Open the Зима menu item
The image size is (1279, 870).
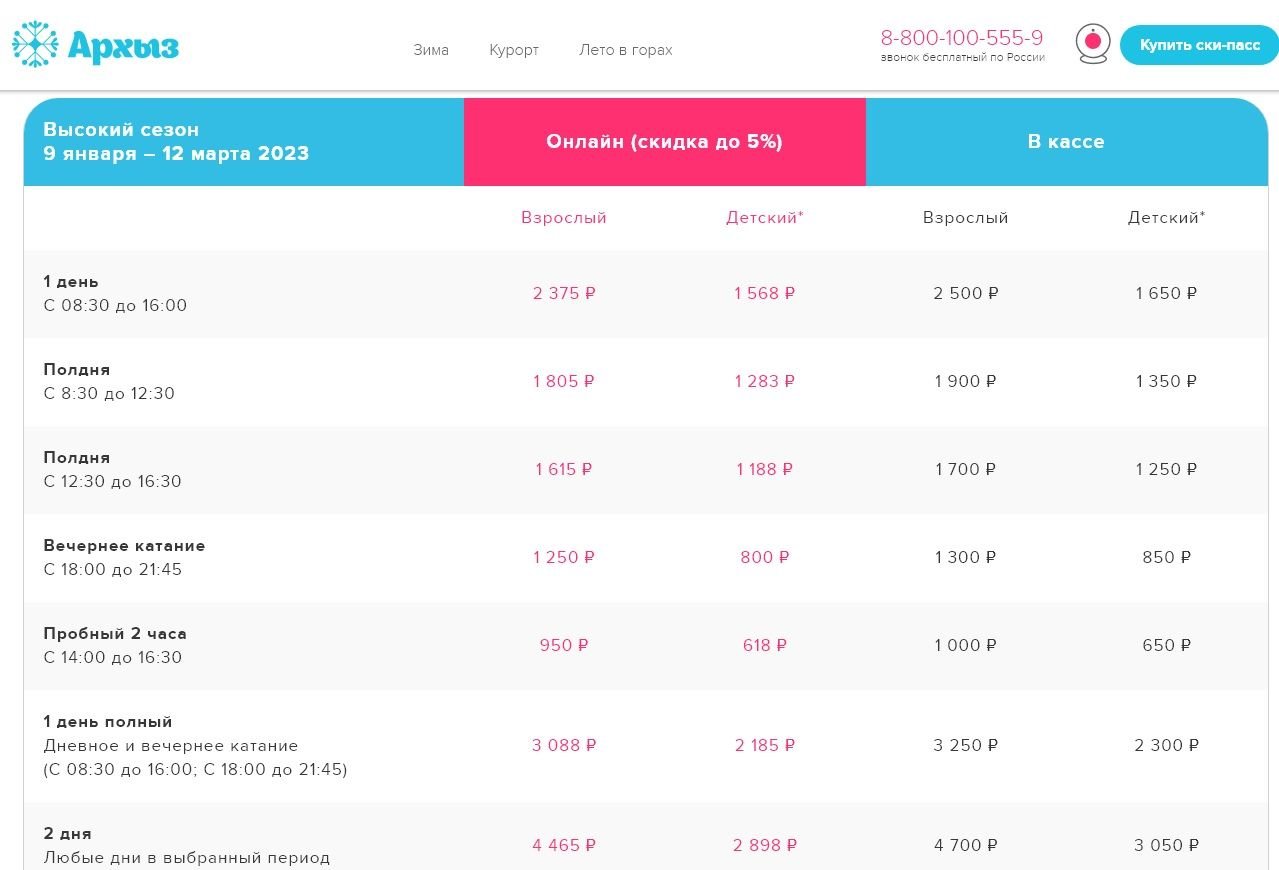(x=431, y=50)
